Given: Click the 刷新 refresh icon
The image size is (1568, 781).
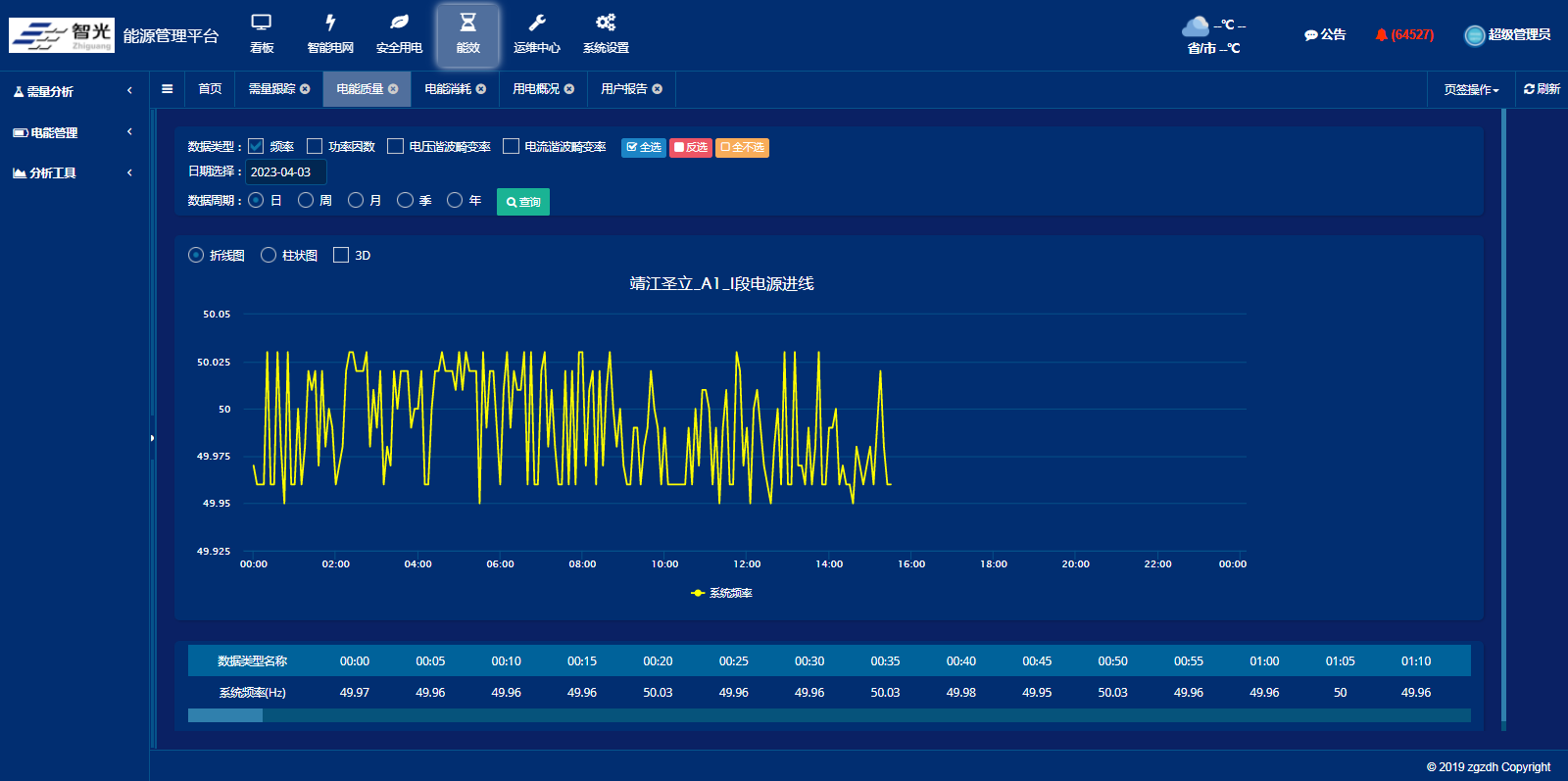Looking at the screenshot, I should point(1529,89).
